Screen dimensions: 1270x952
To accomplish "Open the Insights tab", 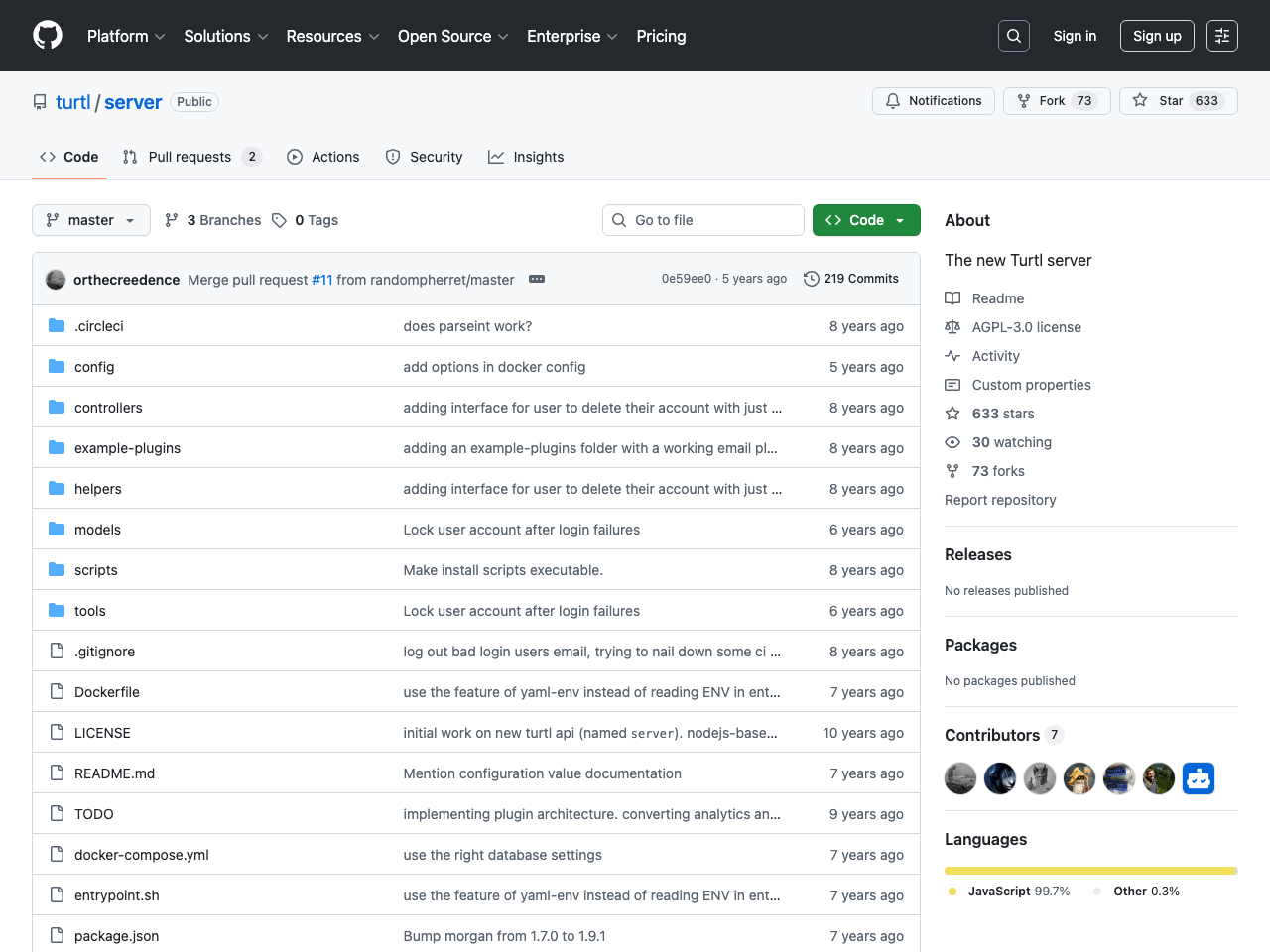I will (526, 157).
